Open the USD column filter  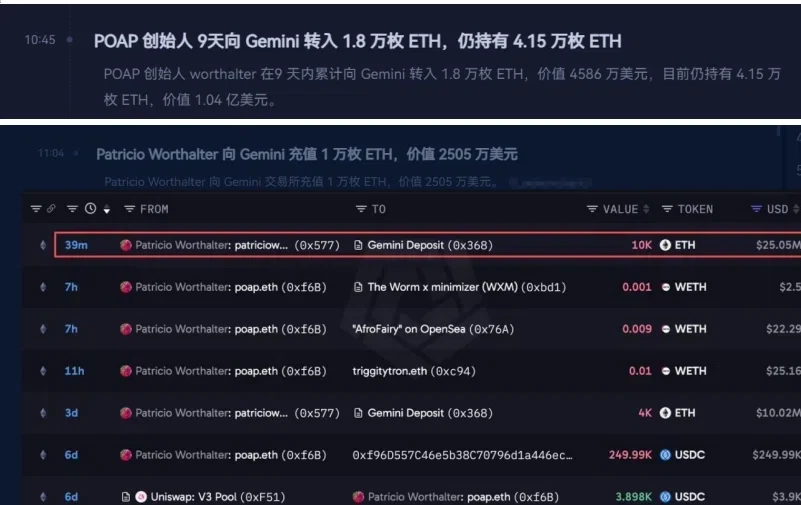pyautogui.click(x=756, y=209)
